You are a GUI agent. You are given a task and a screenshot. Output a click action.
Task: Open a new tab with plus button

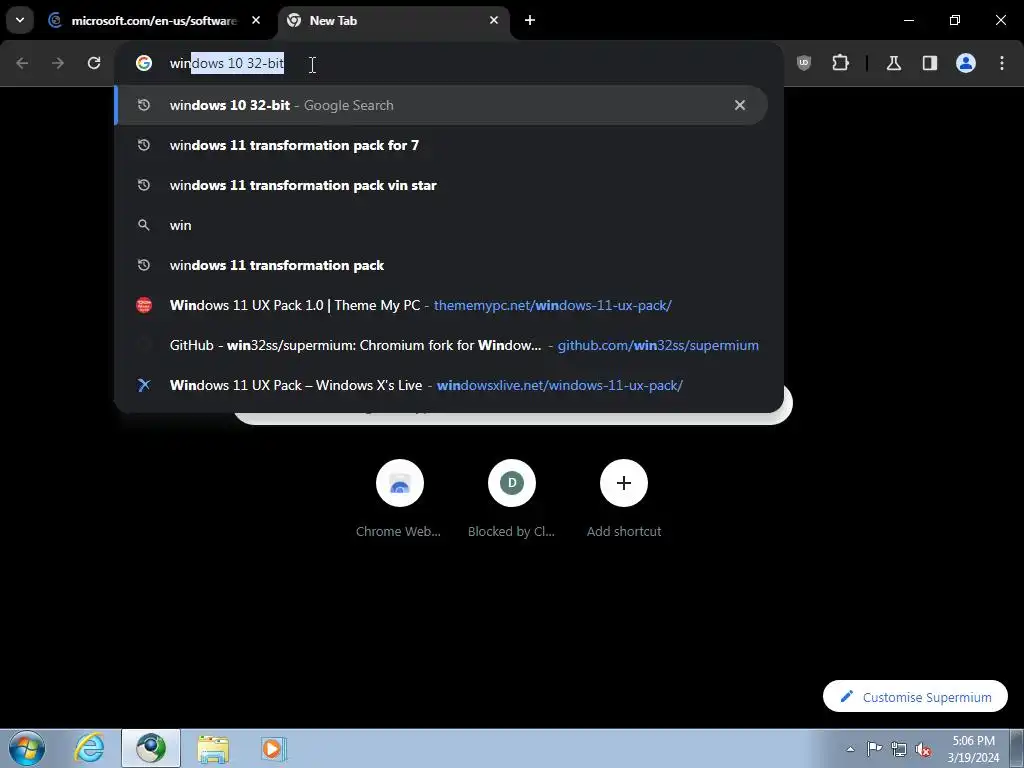tap(530, 20)
